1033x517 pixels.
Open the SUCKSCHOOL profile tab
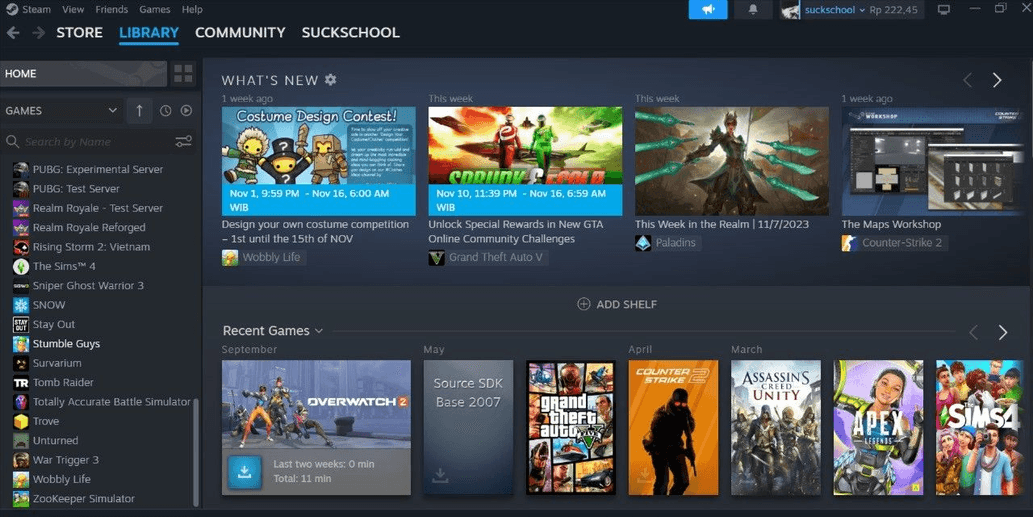pyautogui.click(x=350, y=32)
